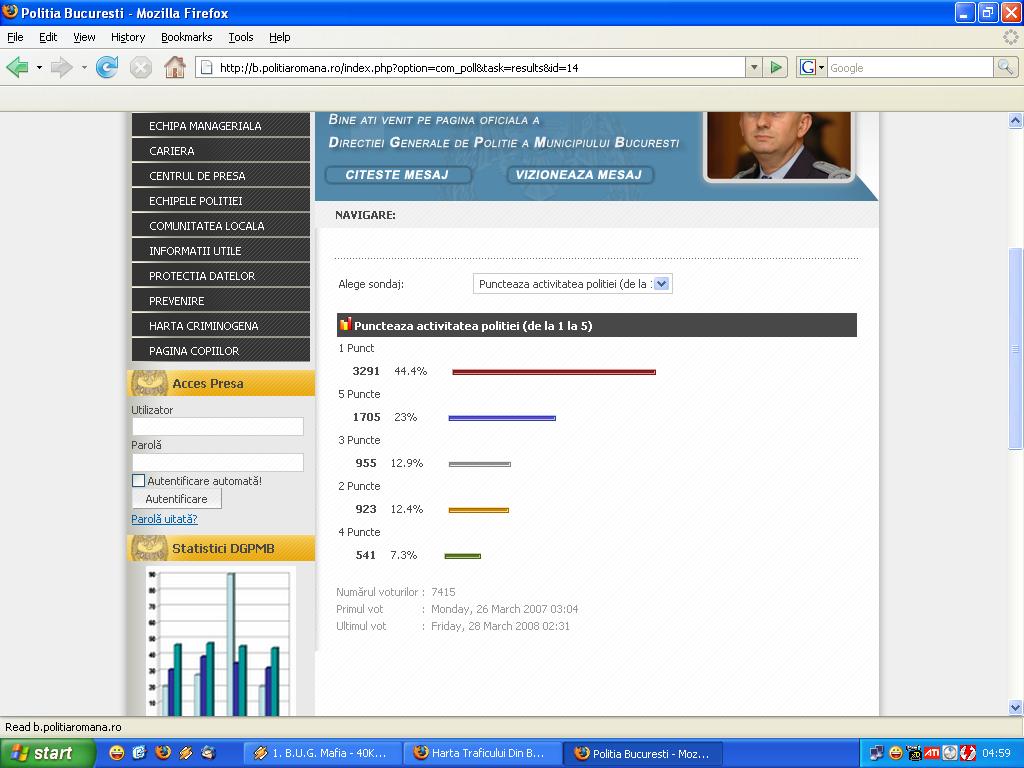1024x768 pixels.
Task: Click the Utilizator username field
Action: (217, 427)
